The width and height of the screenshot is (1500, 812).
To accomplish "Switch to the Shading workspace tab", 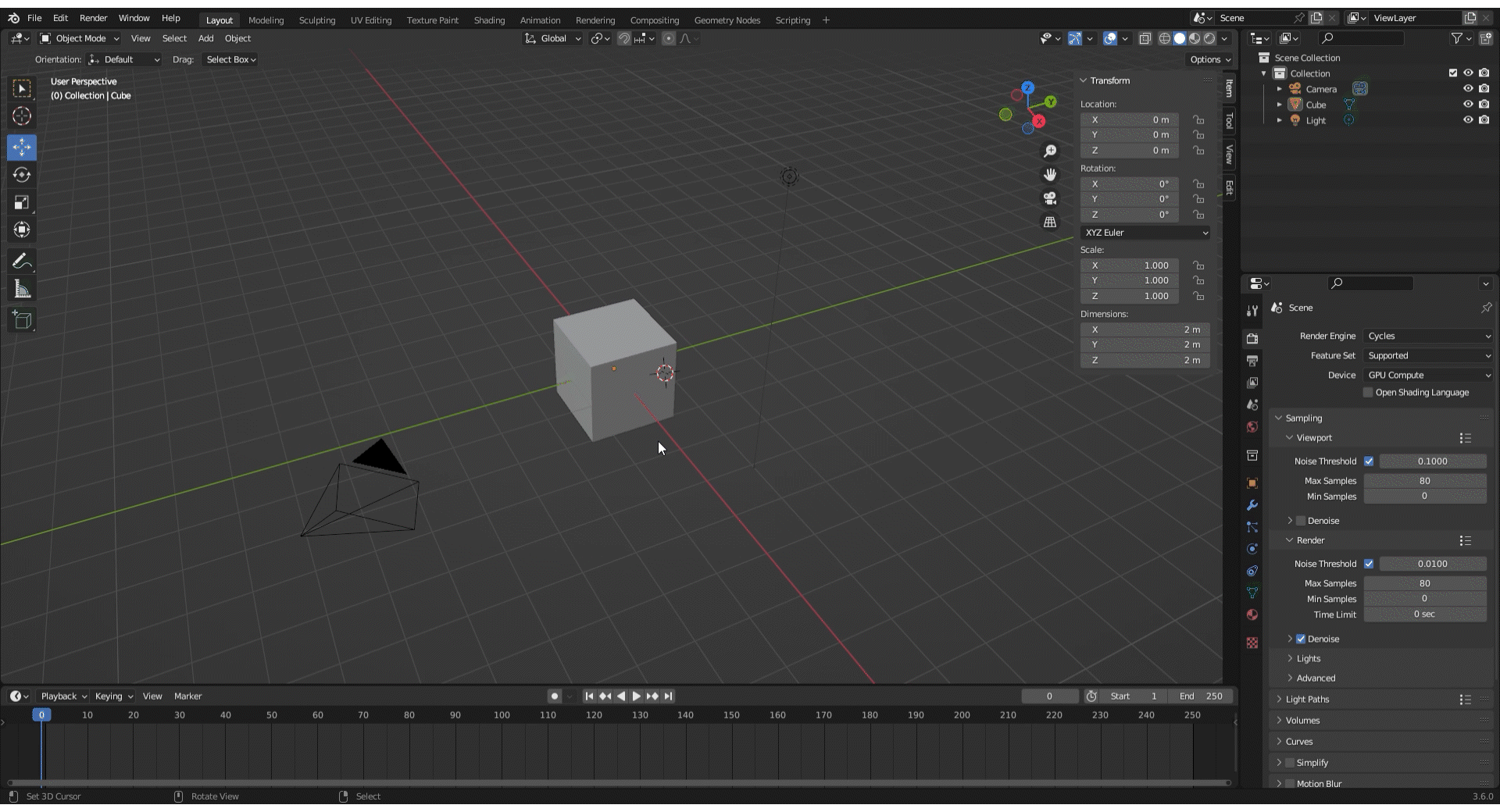I will [489, 20].
